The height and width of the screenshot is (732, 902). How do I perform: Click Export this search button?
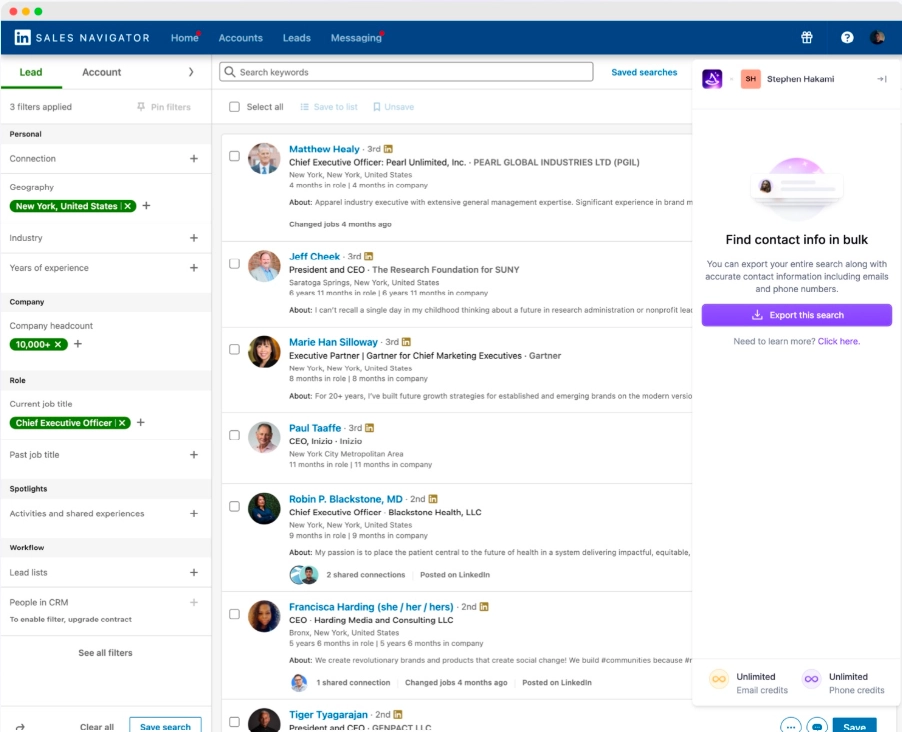797,315
